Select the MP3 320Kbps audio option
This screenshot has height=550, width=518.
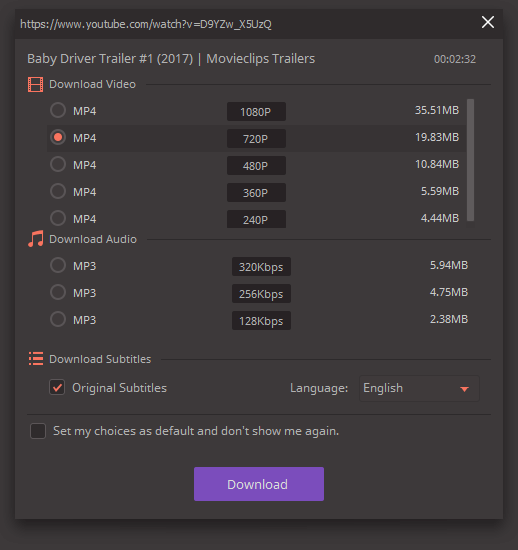tap(58, 265)
